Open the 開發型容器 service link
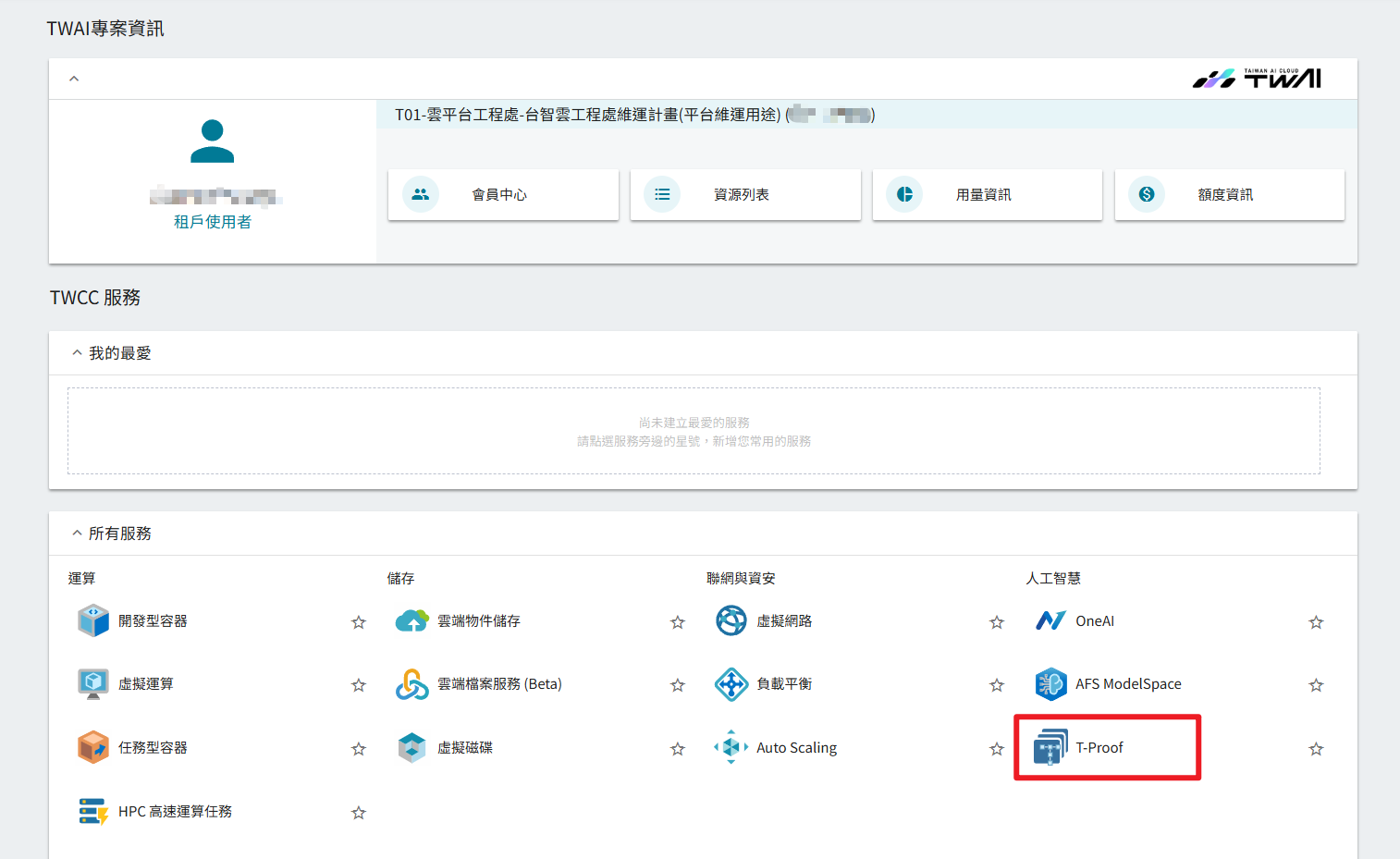This screenshot has height=859, width=1400. 153,620
